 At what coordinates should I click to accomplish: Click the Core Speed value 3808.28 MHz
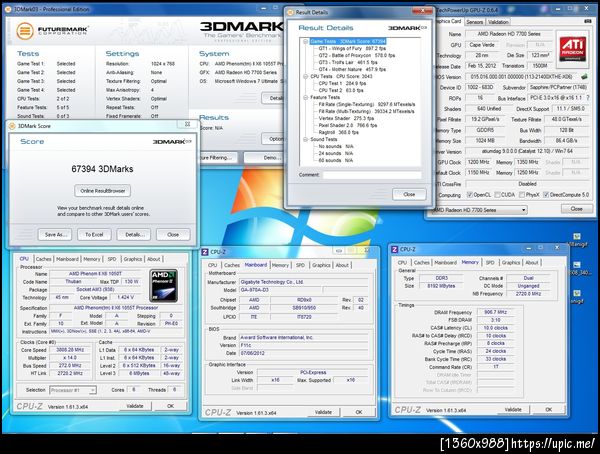[x=70, y=350]
